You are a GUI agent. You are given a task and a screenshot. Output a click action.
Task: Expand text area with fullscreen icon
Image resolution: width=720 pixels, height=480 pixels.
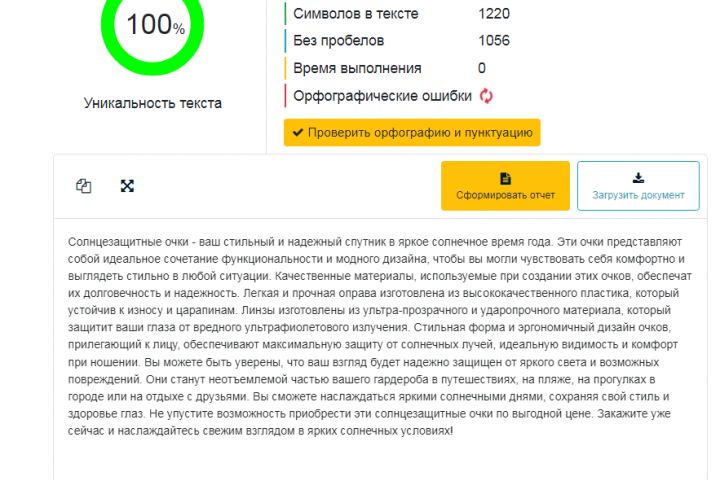click(127, 186)
